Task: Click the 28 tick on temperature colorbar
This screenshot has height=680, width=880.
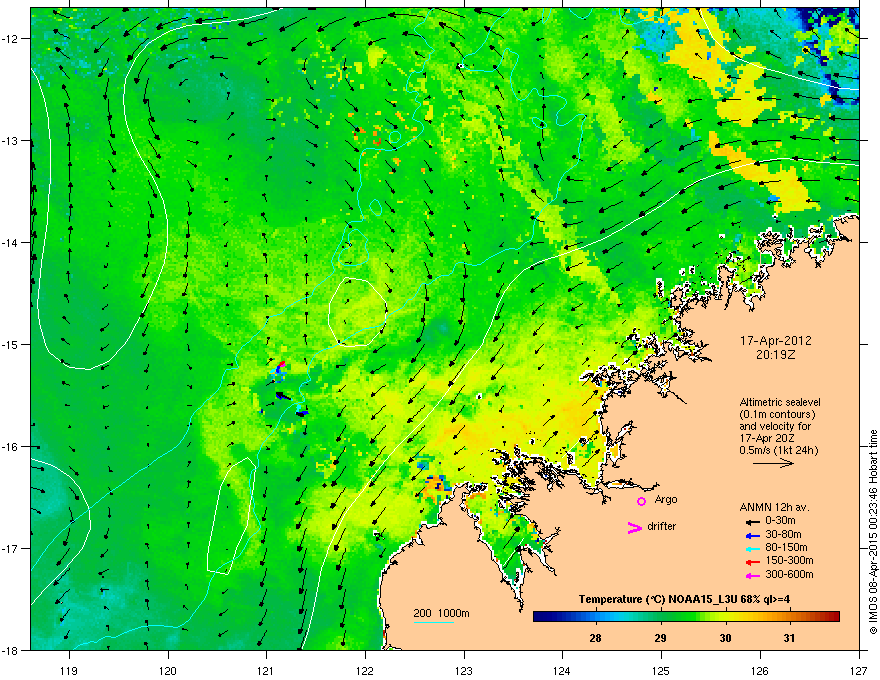Action: pyautogui.click(x=595, y=638)
